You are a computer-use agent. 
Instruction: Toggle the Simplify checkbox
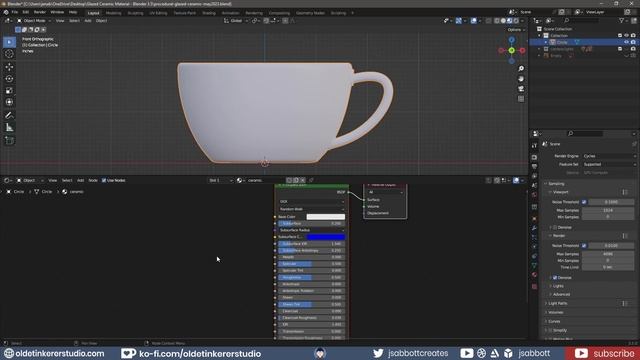(550, 330)
